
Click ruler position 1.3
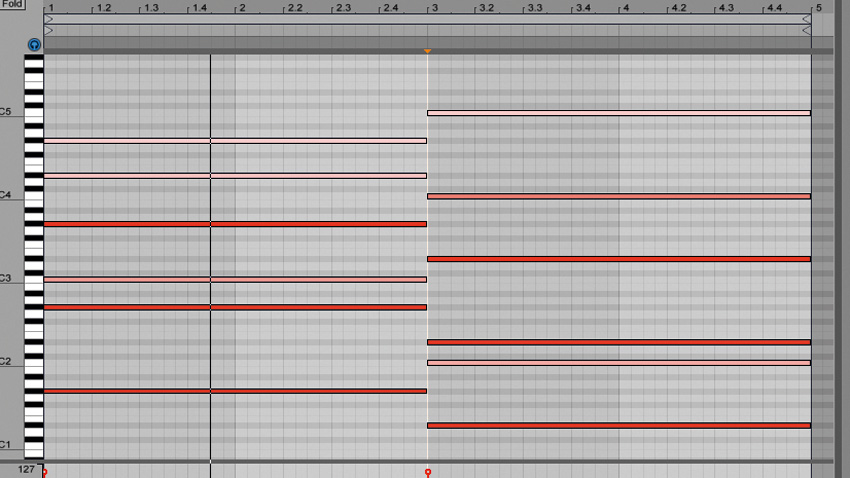tap(152, 8)
